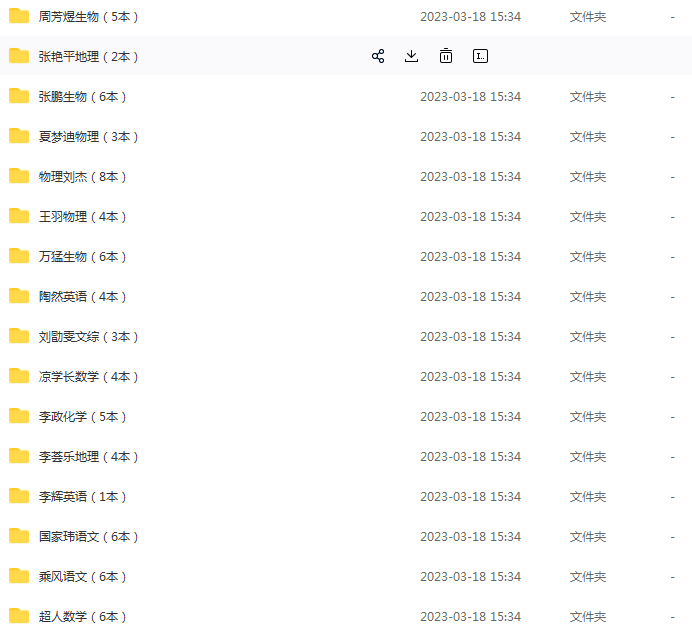Click the share icon for 张艳平地理
The width and height of the screenshot is (692, 626).
pos(378,56)
